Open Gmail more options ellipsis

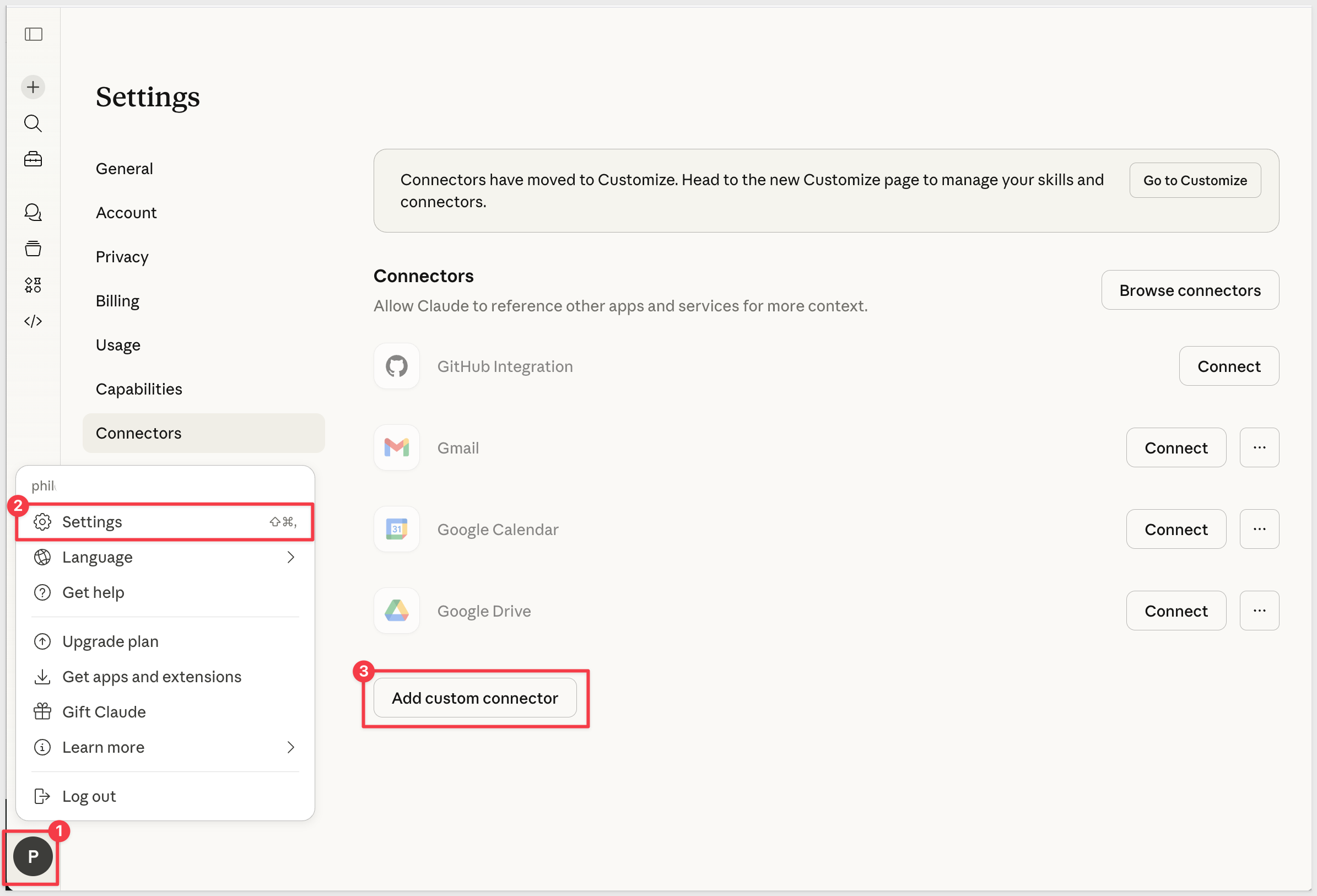(x=1259, y=447)
